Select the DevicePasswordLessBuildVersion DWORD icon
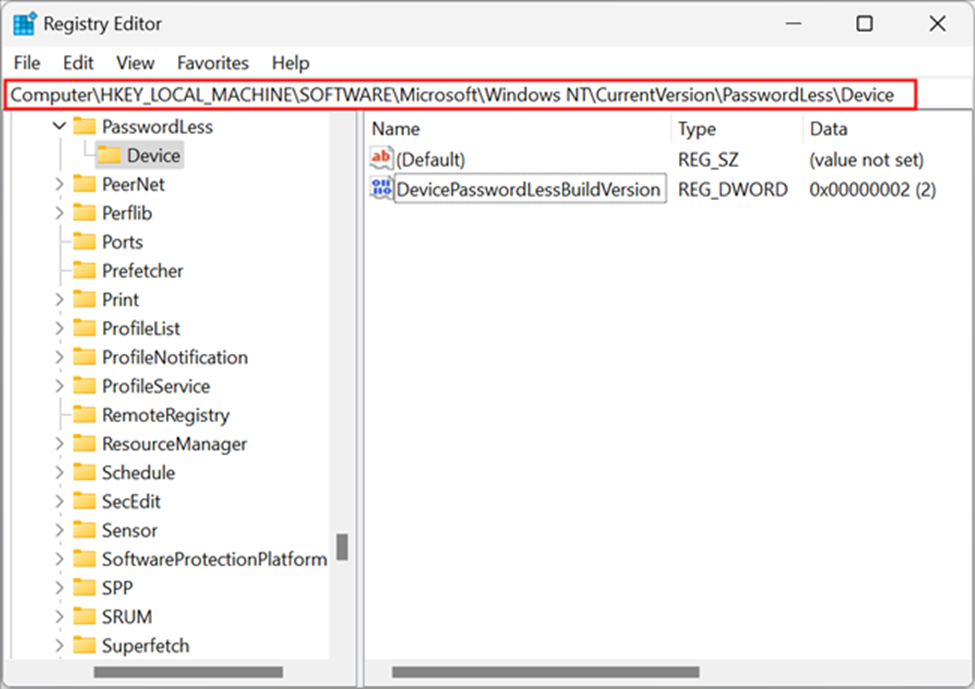975x689 pixels. coord(381,188)
